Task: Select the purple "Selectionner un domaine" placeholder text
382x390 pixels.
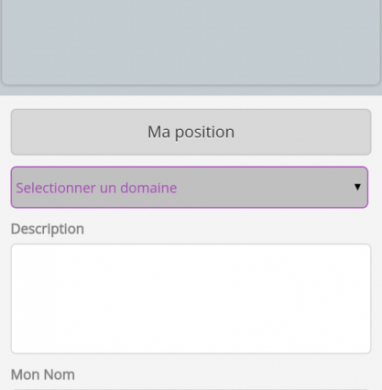Action: pos(96,188)
